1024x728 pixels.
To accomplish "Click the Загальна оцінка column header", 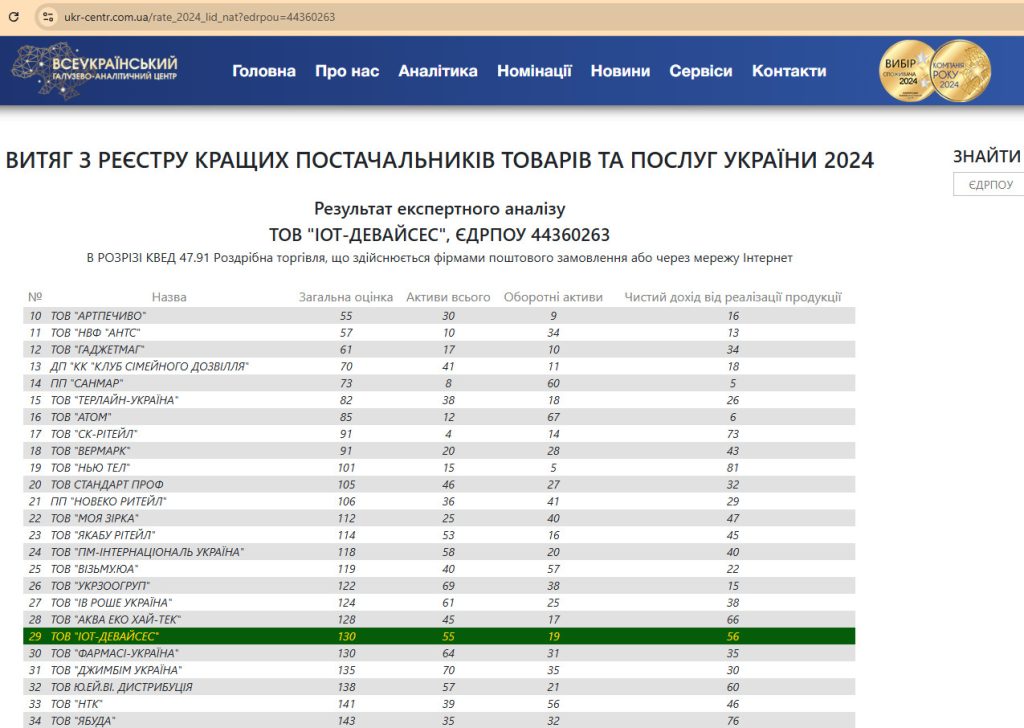I will pyautogui.click(x=346, y=297).
